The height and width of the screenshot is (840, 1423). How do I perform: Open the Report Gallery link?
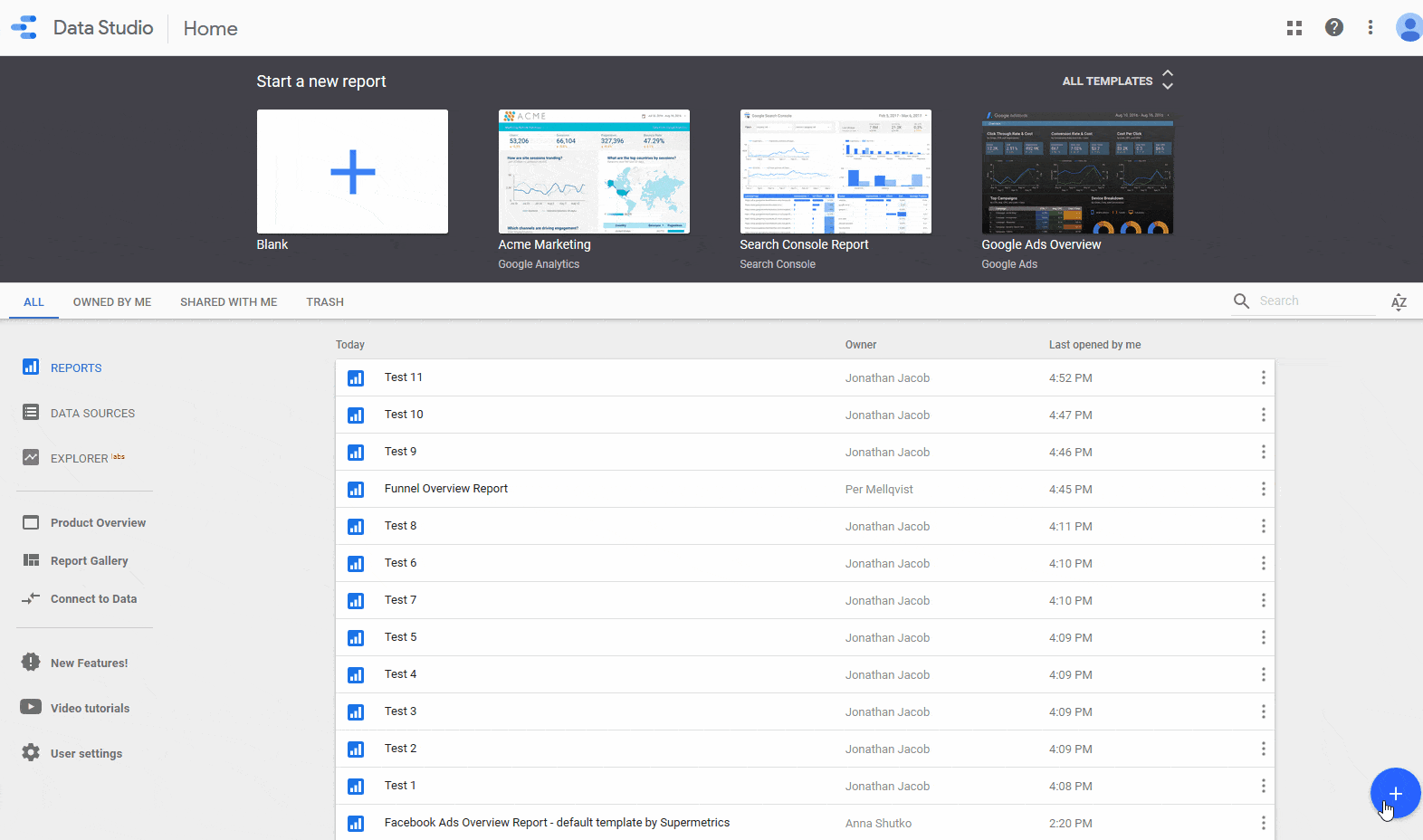[90, 560]
